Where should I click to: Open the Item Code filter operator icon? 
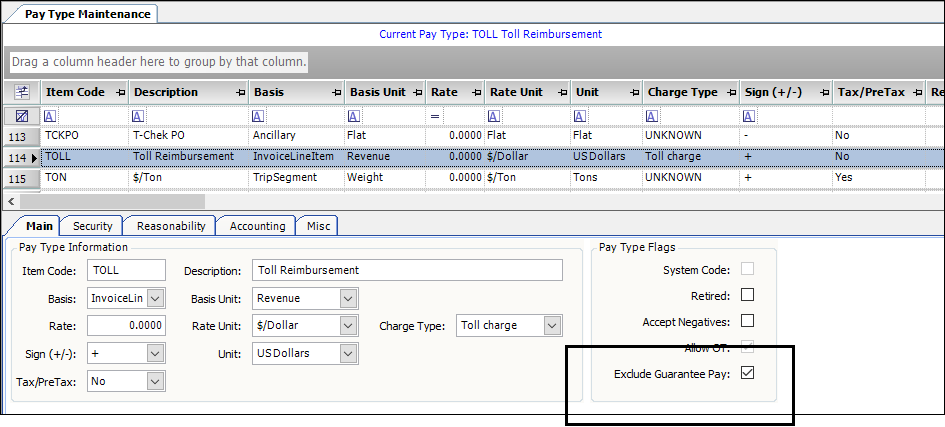point(50,116)
